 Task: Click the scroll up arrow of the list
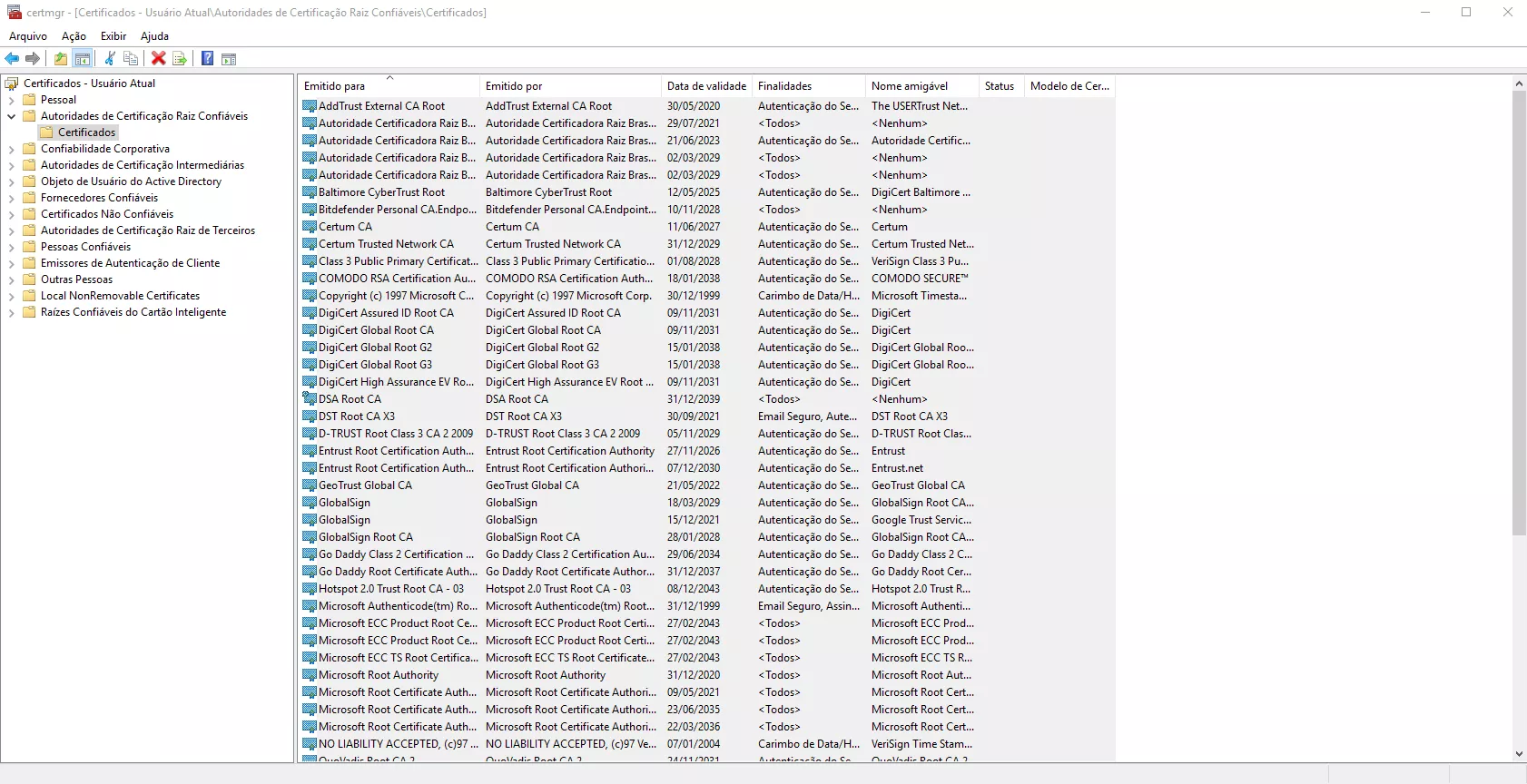coord(1519,83)
